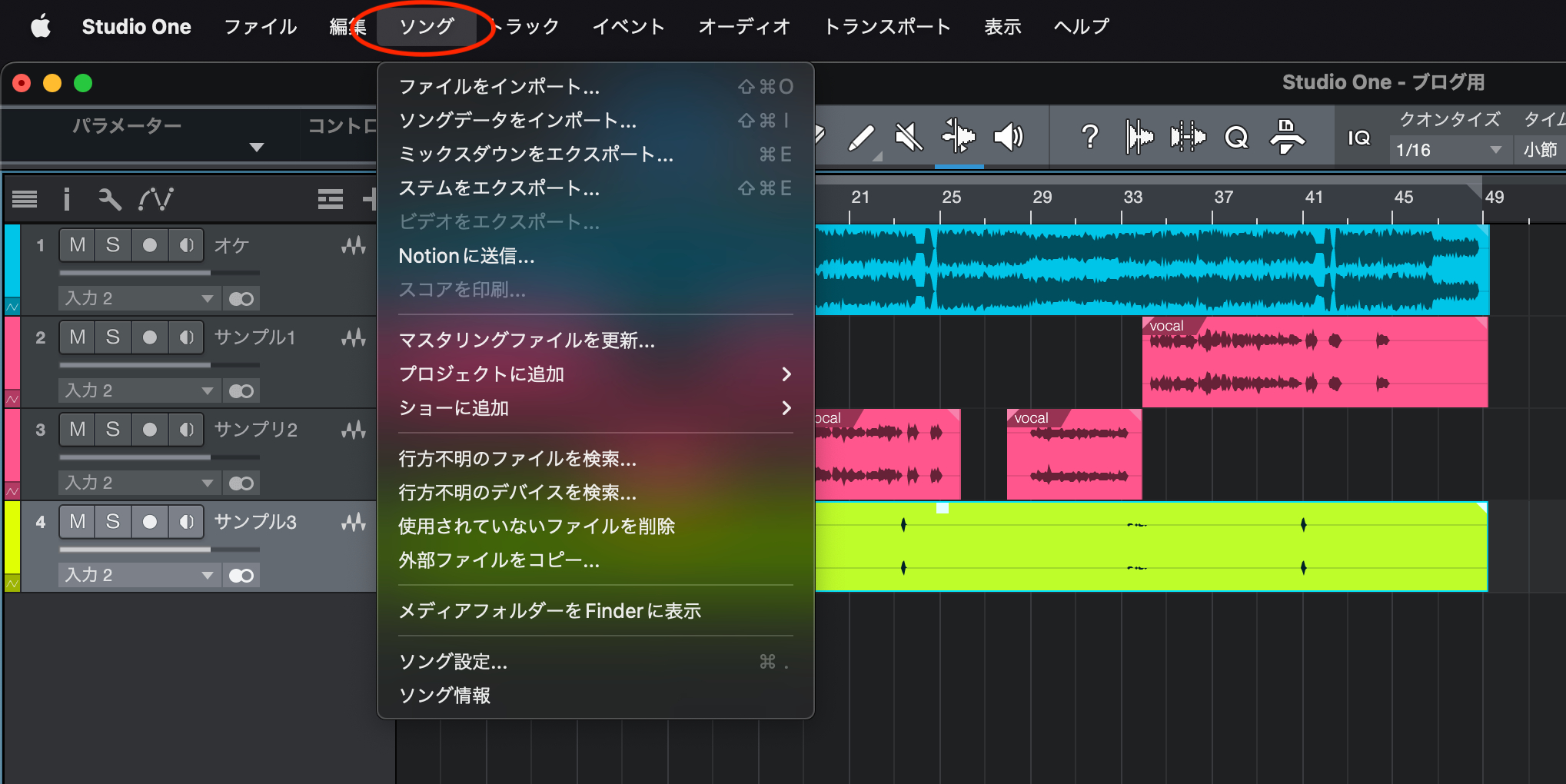Click the wrench track setup icon
The width and height of the screenshot is (1566, 784).
tap(110, 199)
